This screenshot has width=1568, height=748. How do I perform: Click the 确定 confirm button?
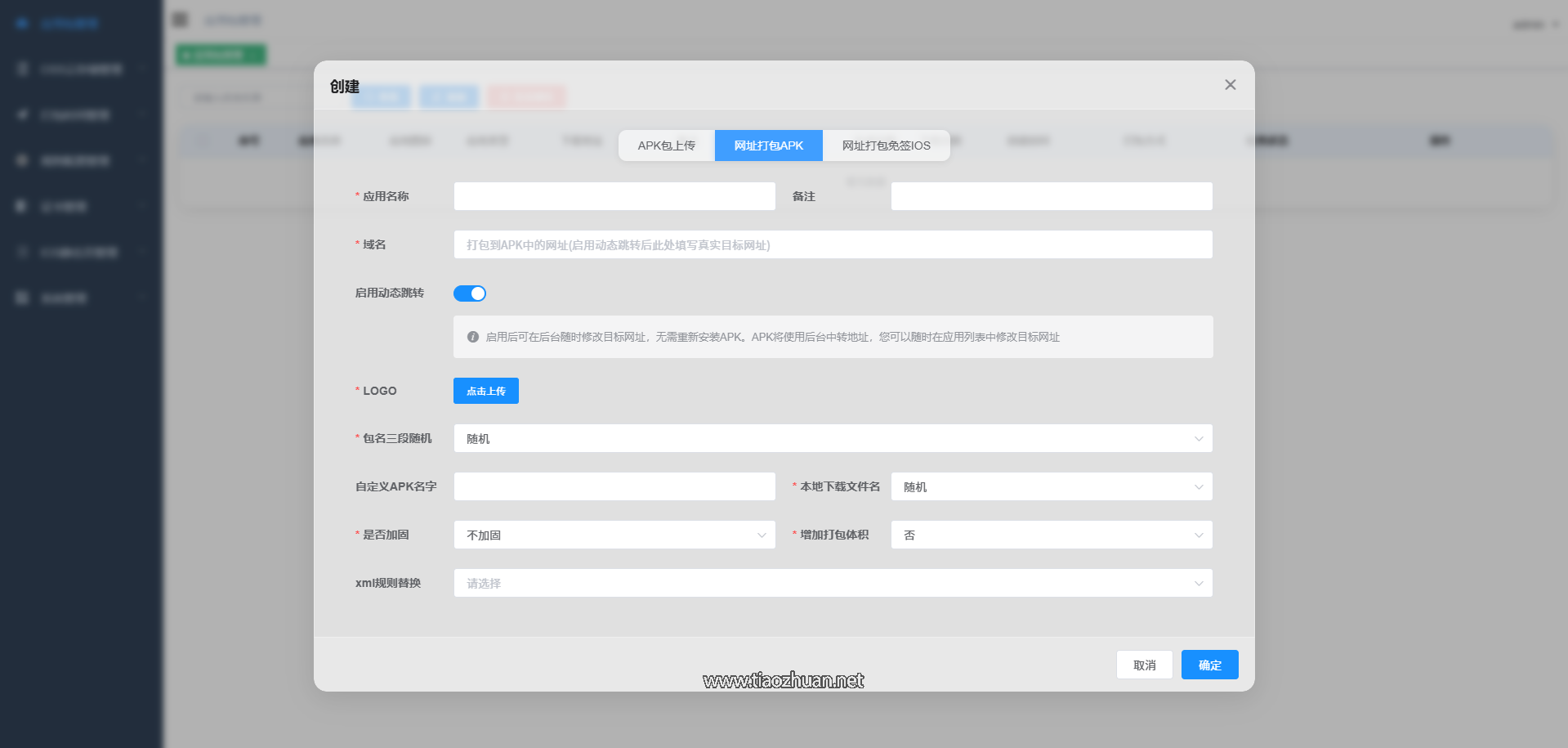coord(1208,665)
